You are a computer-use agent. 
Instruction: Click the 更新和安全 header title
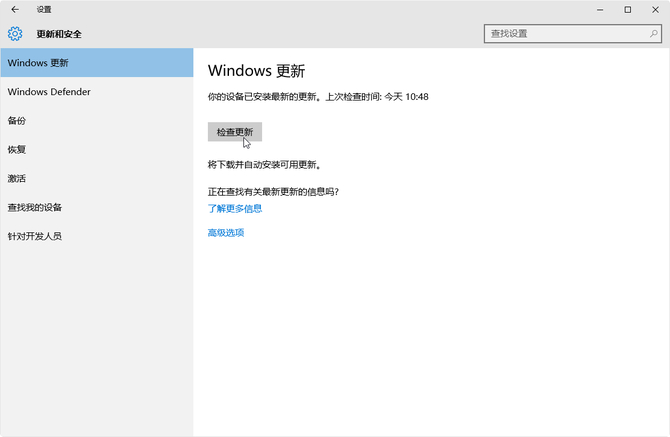pyautogui.click(x=59, y=34)
